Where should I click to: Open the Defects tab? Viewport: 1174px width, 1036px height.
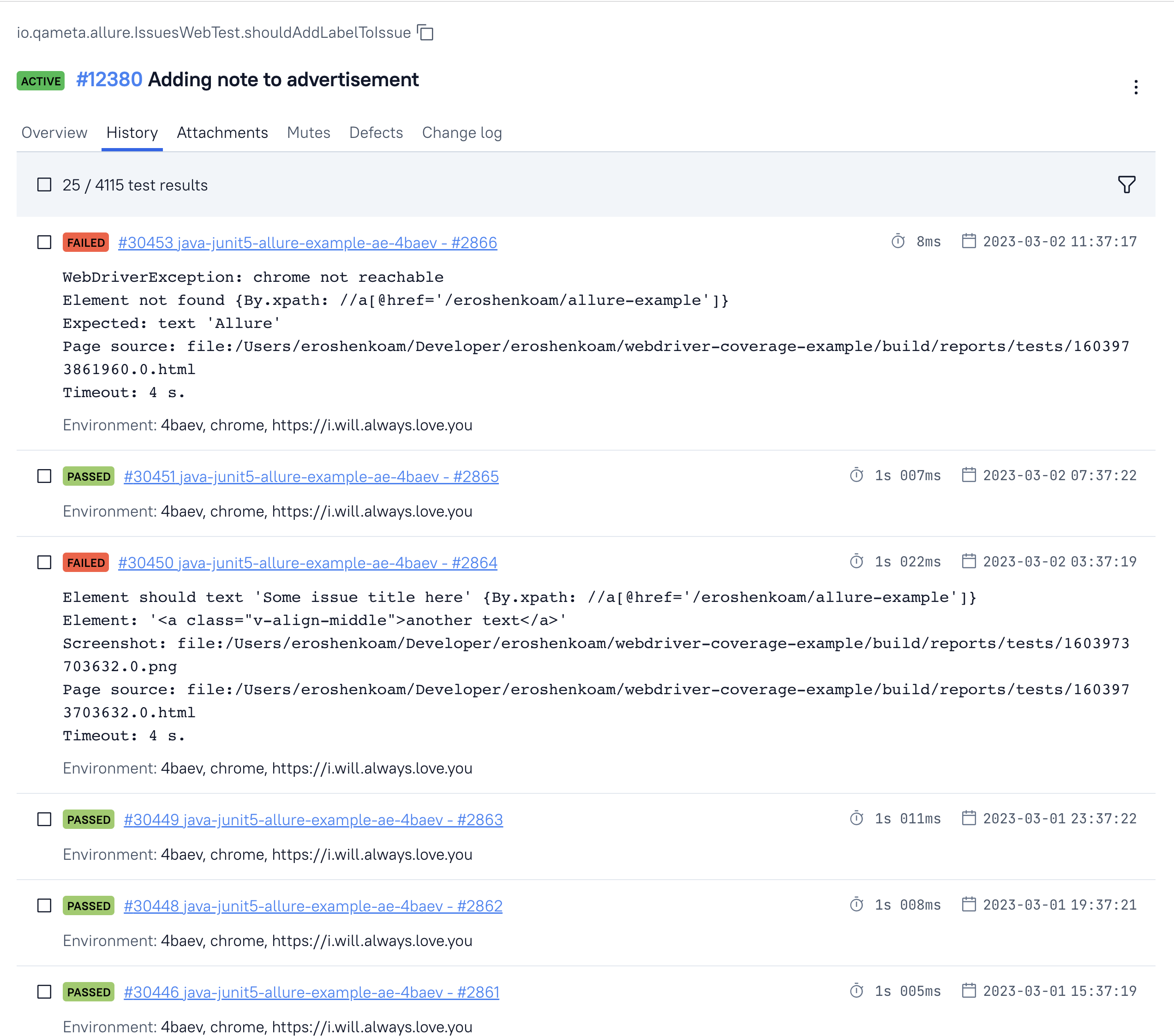[x=376, y=132]
